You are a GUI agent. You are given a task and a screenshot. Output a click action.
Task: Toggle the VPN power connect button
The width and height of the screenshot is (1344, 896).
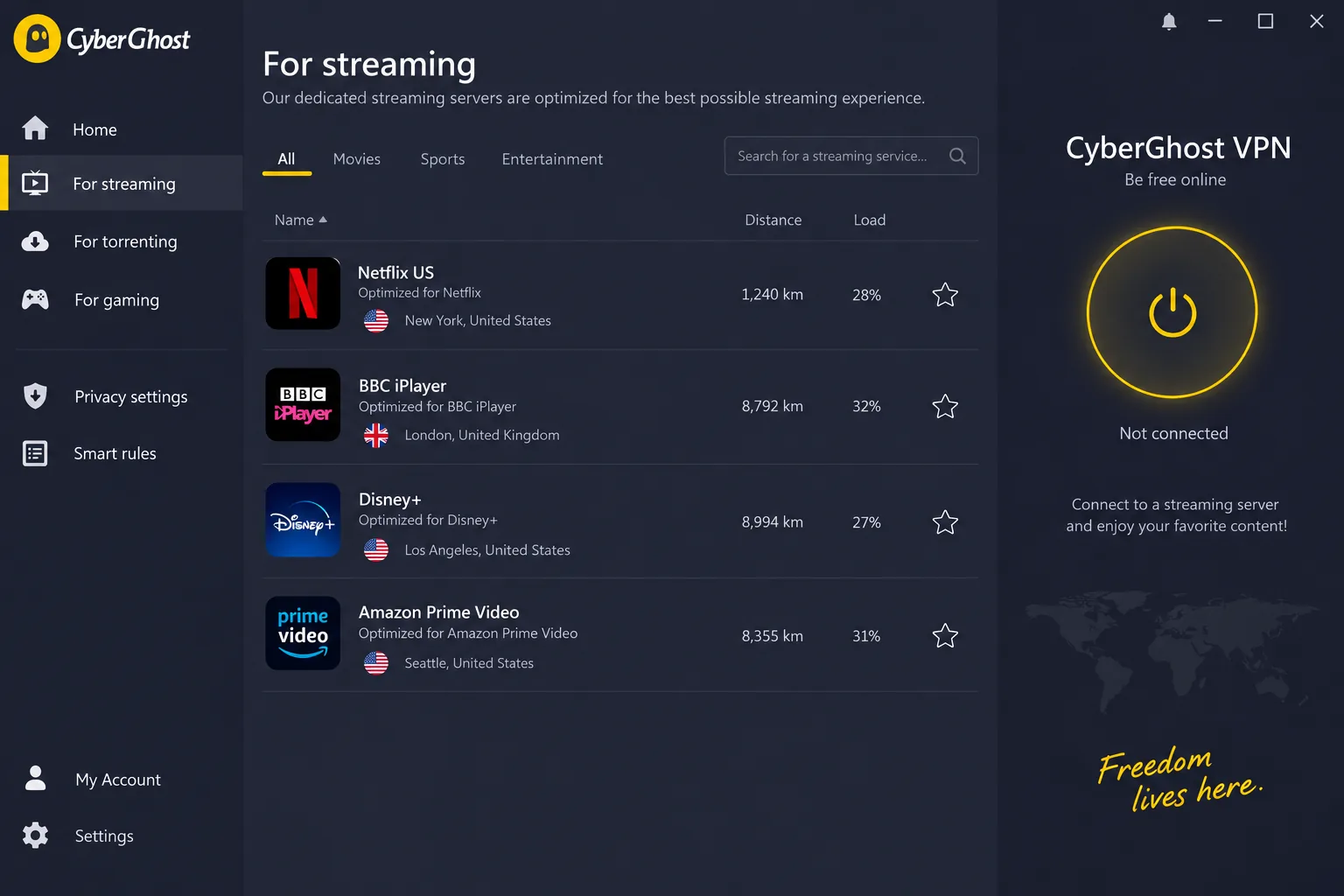(1172, 312)
